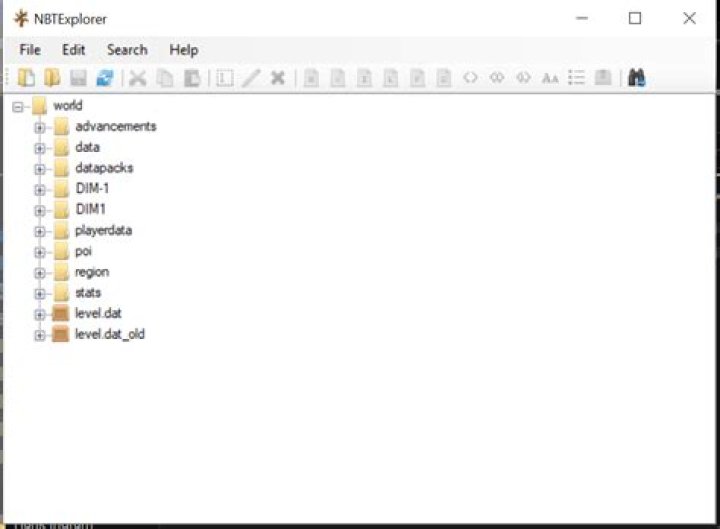This screenshot has width=720, height=529.
Task: Select the poi tree item
Action: [x=83, y=251]
